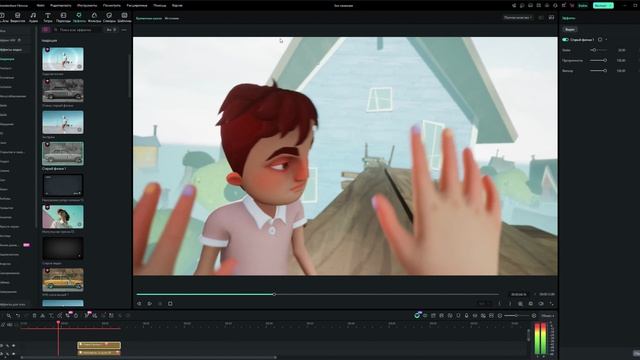Click the Undo arrow in the timeline toolbar
640x360 pixels.
click(18, 316)
